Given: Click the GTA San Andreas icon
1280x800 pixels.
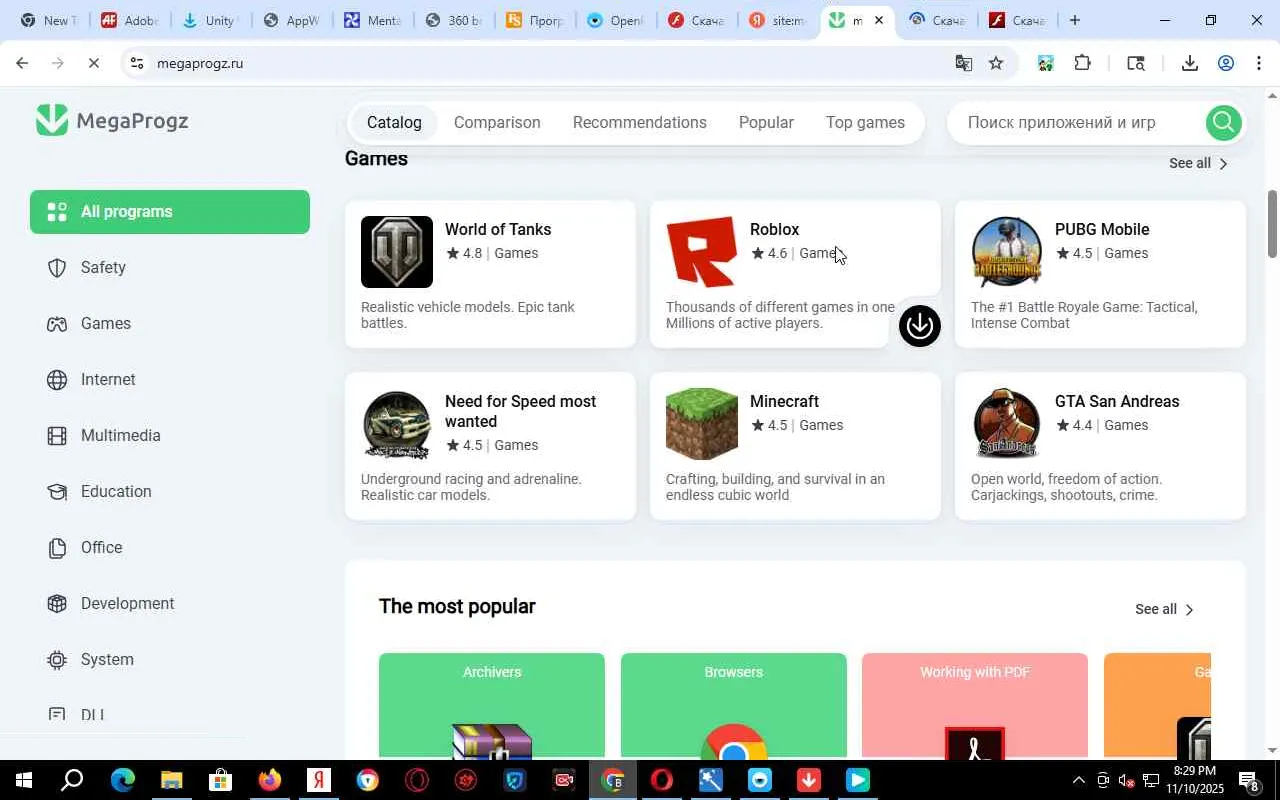Looking at the screenshot, I should pos(1007,424).
